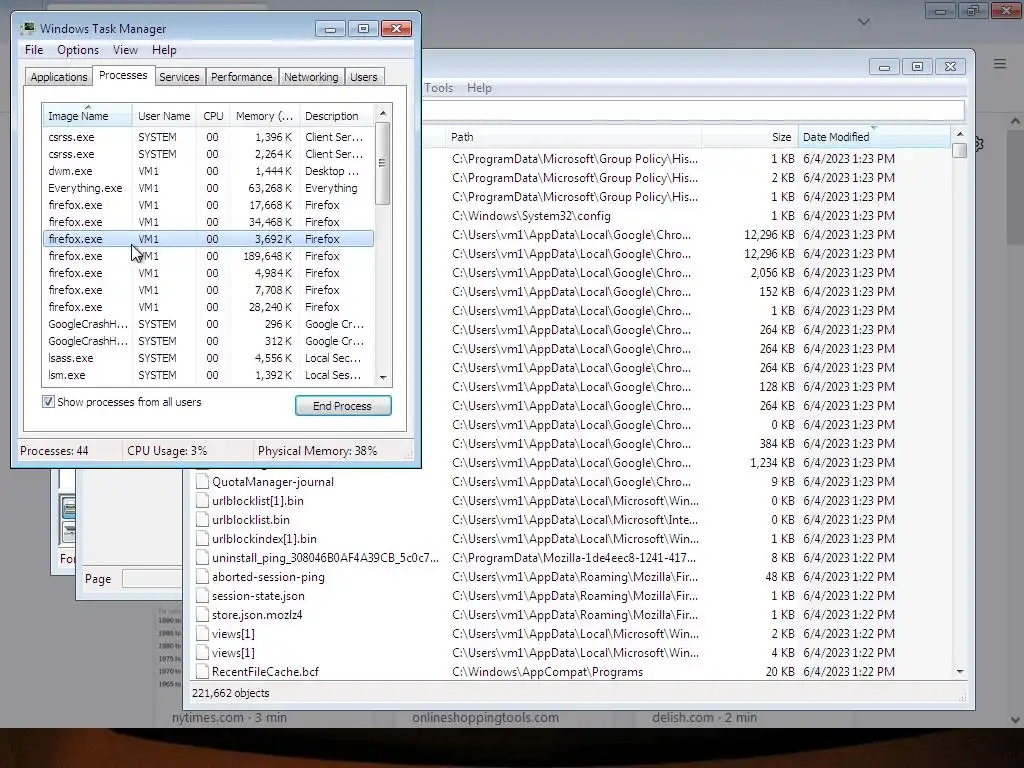Click Everything results scroll down arrow
This screenshot has width=1024, height=768.
pyautogui.click(x=959, y=671)
